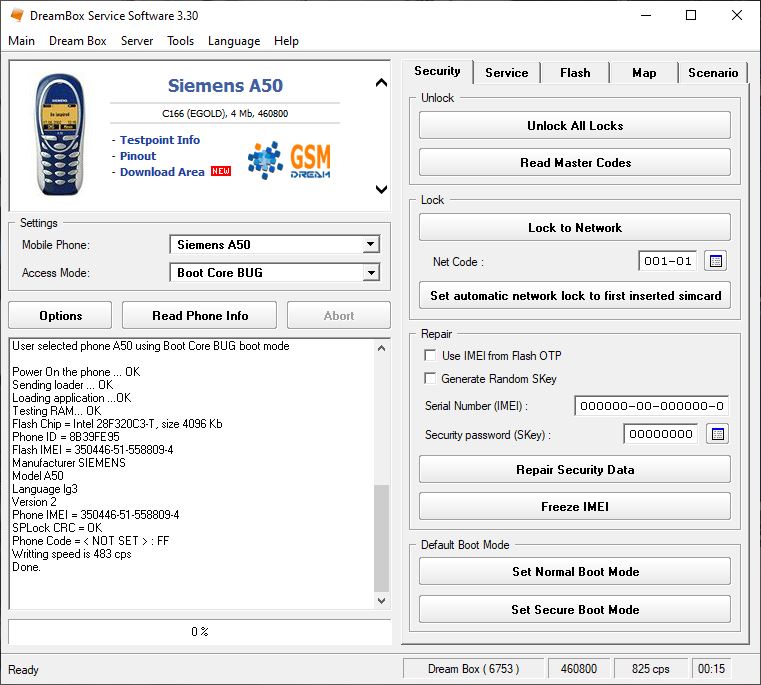This screenshot has height=685, width=761.
Task: Expand the Access Mode combo box
Action: [x=371, y=273]
